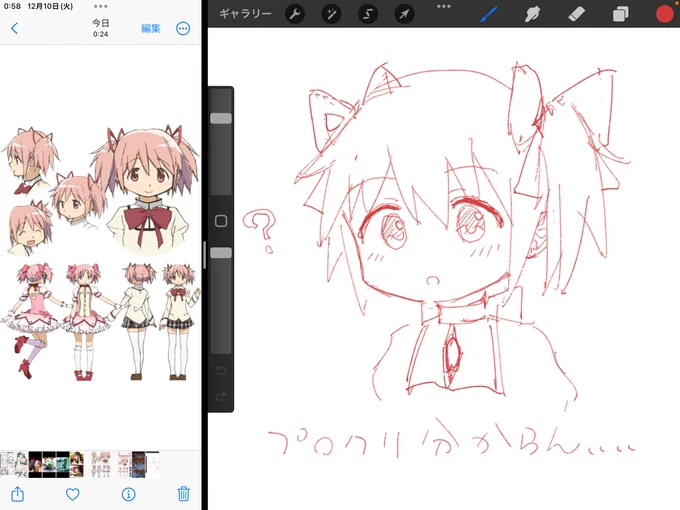Image resolution: width=680 pixels, height=510 pixels.
Task: Select the last pale pink sketch thumbnail
Action: 153,464
